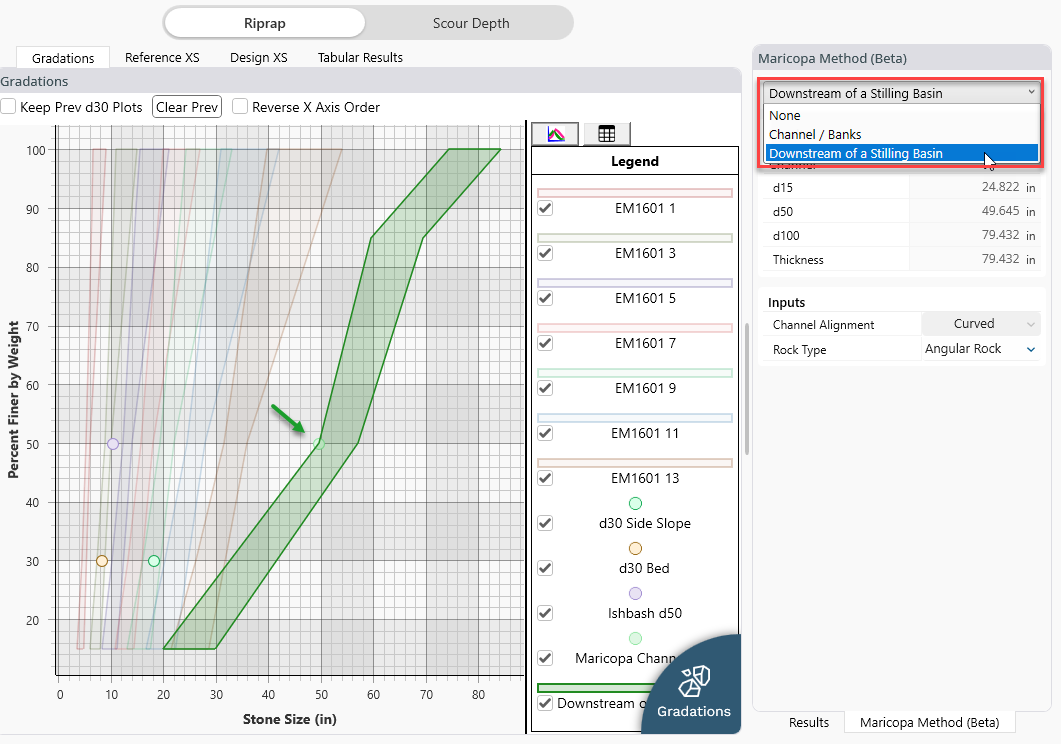
Task: Click the green d30 Side Slope chart point
Action: [x=154, y=561]
